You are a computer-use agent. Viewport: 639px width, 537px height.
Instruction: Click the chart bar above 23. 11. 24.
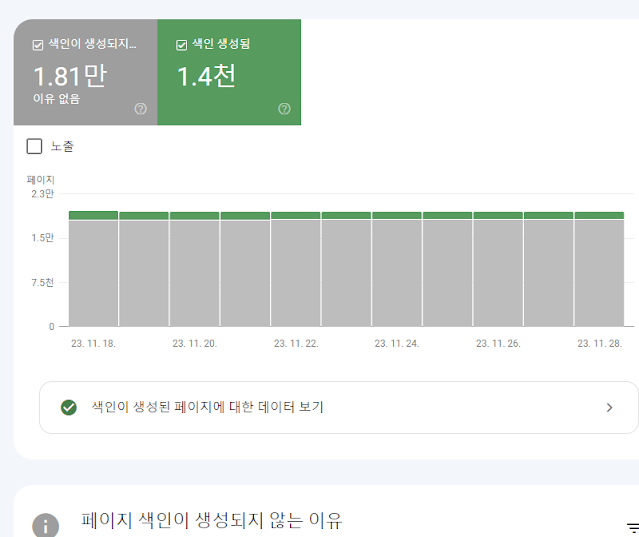tap(397, 269)
